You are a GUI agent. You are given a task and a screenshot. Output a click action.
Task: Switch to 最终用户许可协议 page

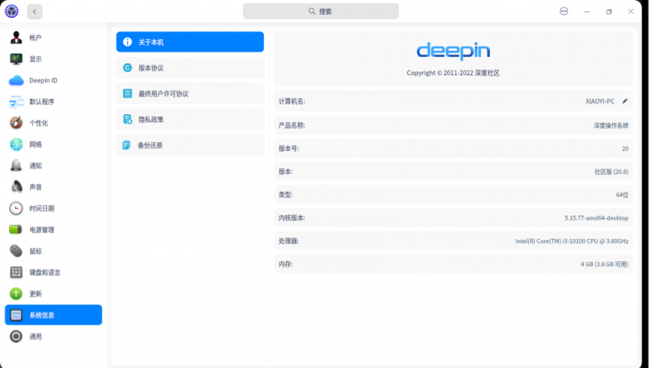(x=190, y=94)
